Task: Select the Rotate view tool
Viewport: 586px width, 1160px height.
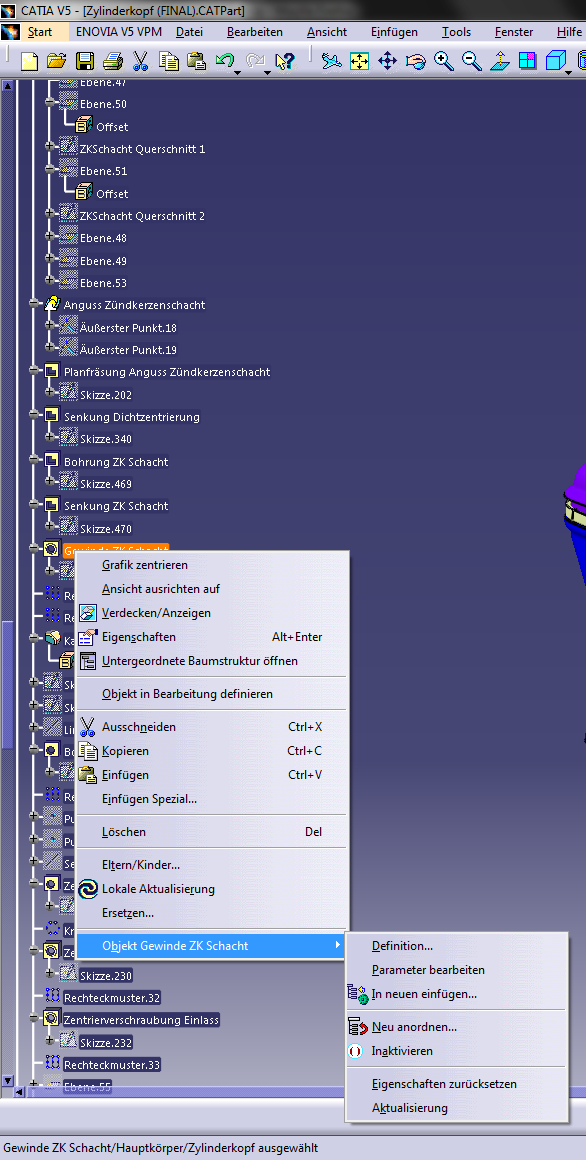Action: [x=416, y=61]
